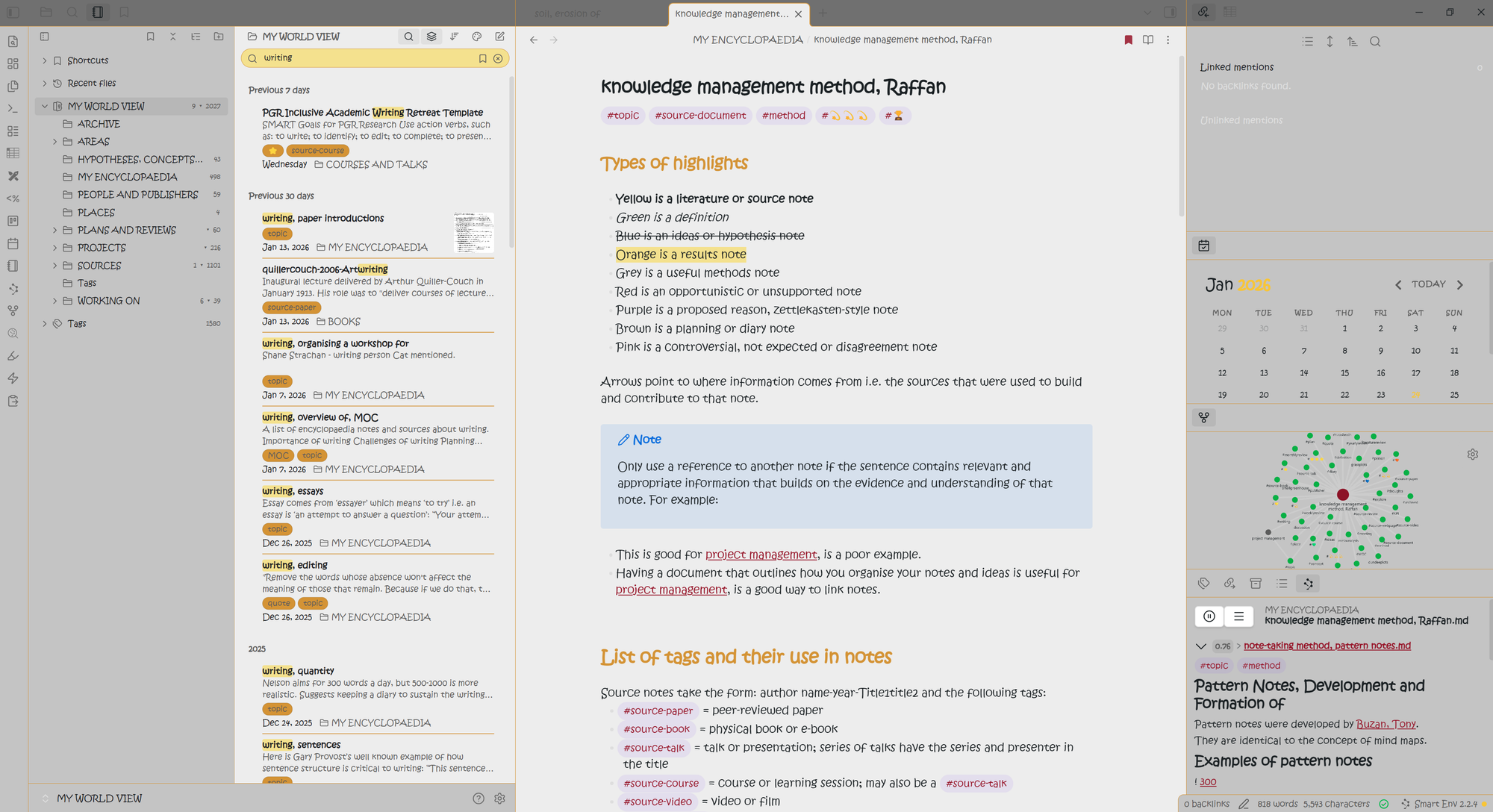Switch to 'soil, erosion of' tab
Screen dimensions: 1493x812
coord(567,13)
